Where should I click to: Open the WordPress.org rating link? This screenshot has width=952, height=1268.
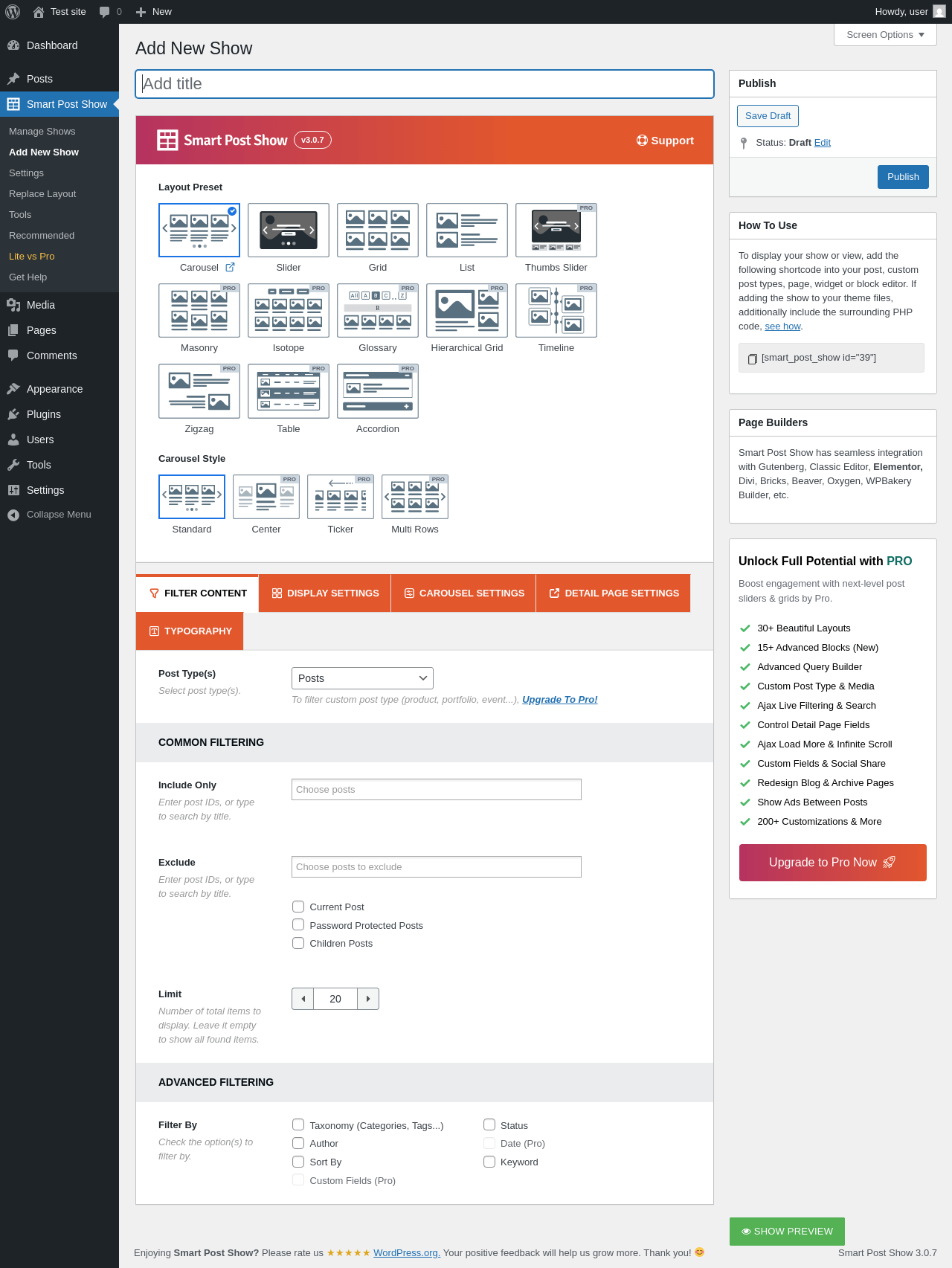tap(407, 1253)
